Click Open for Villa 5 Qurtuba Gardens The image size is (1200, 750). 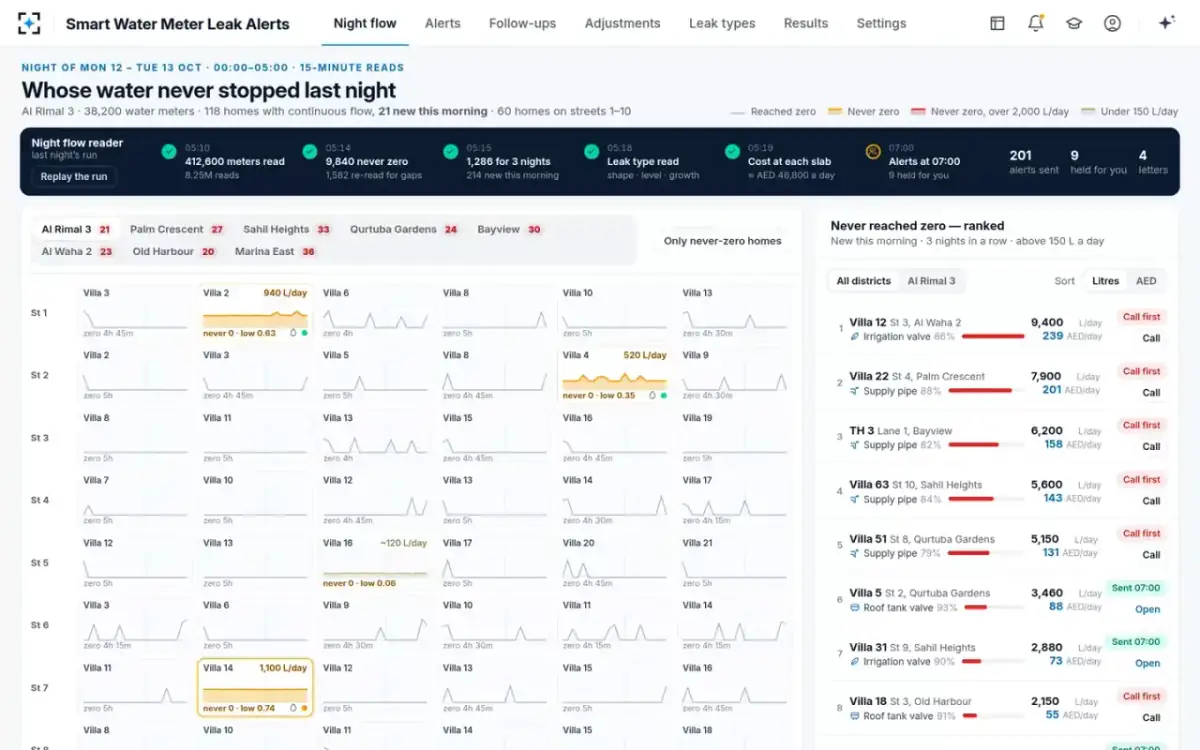point(1147,609)
